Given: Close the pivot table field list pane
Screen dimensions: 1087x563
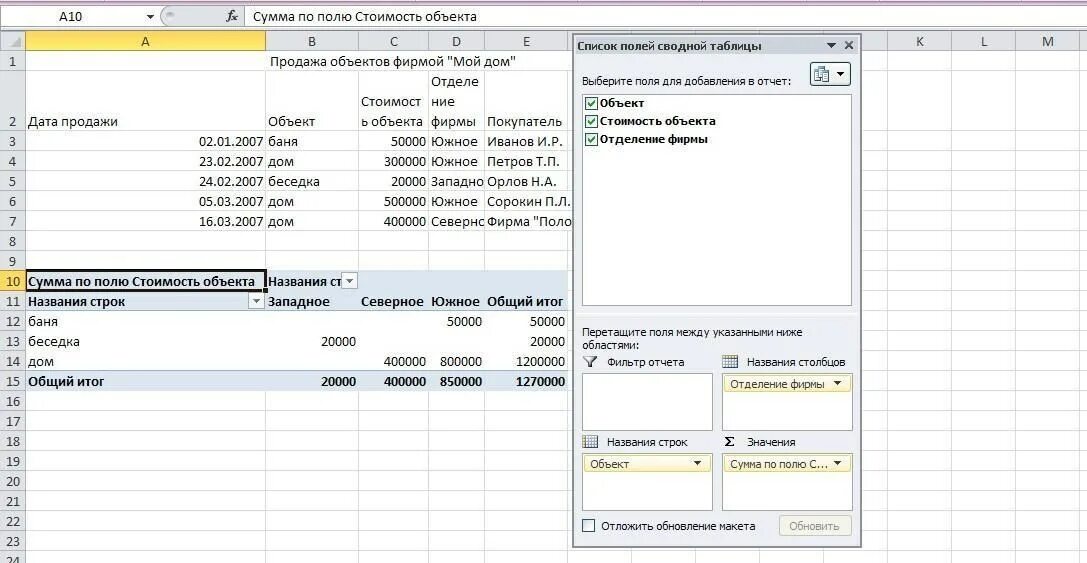Looking at the screenshot, I should pos(849,46).
